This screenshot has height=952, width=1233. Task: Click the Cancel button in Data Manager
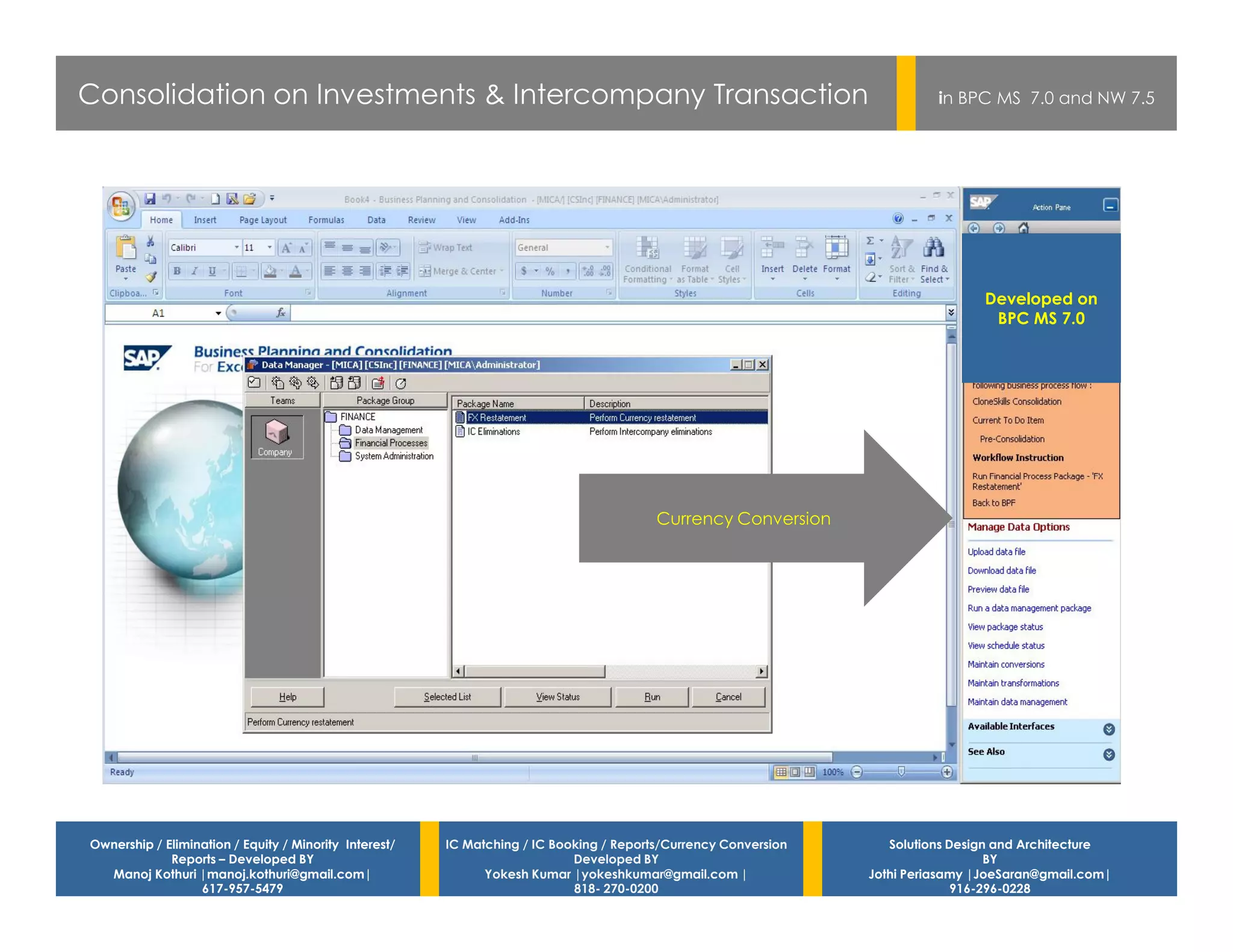click(728, 697)
